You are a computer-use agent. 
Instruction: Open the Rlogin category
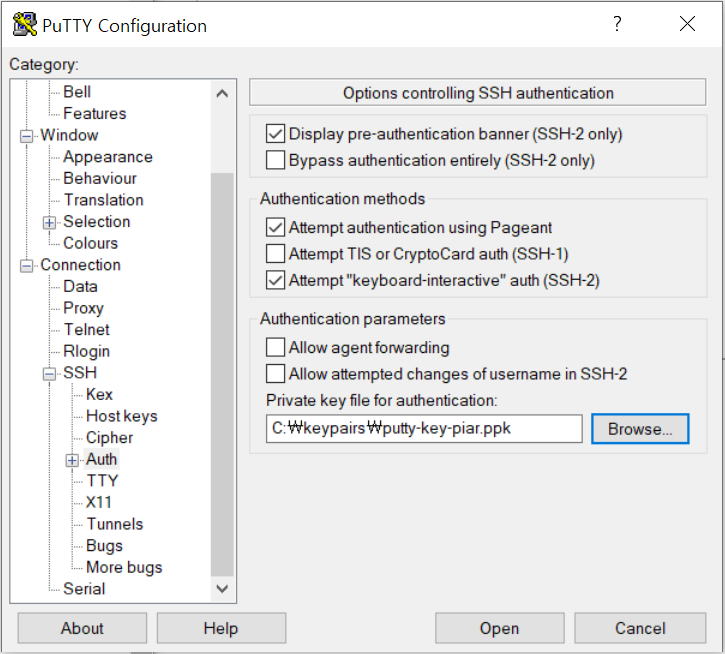pyautogui.click(x=86, y=352)
